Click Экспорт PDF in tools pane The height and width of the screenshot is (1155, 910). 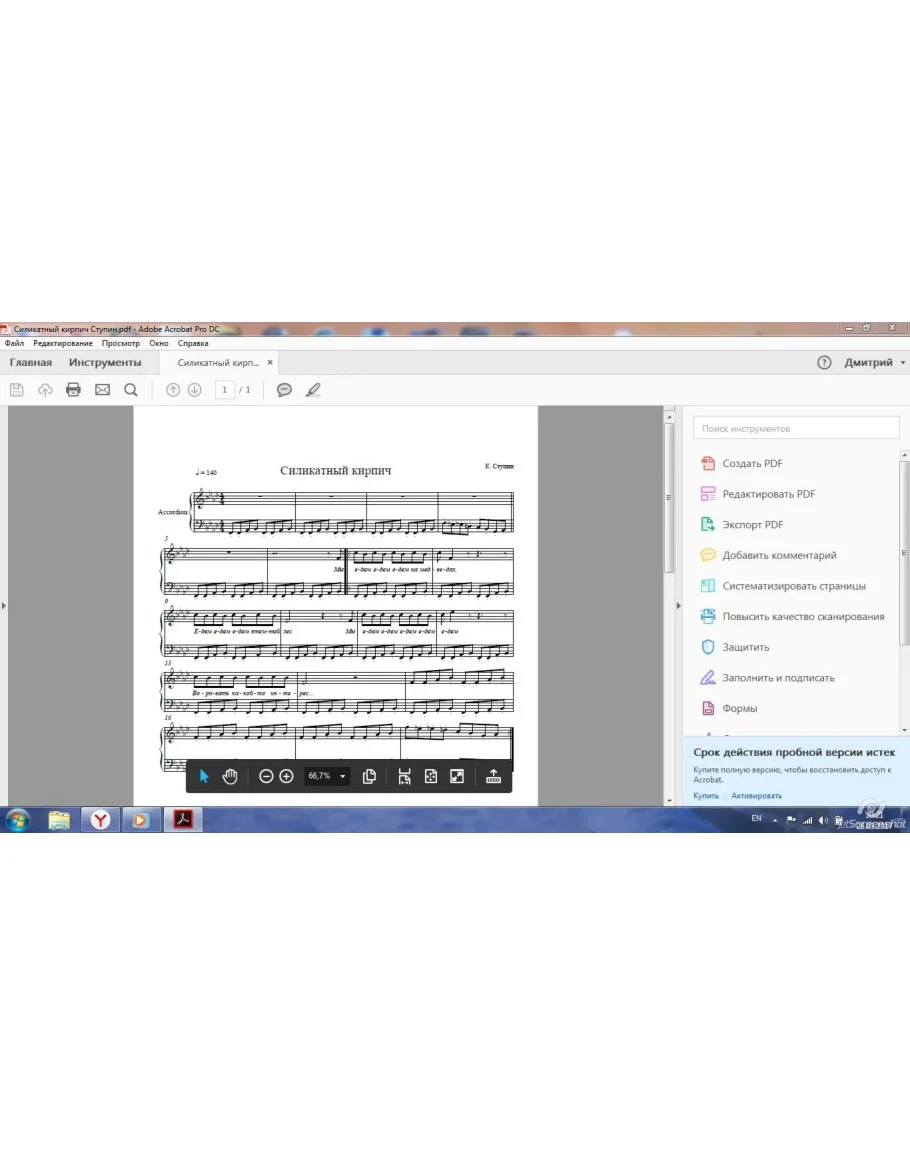pos(752,525)
